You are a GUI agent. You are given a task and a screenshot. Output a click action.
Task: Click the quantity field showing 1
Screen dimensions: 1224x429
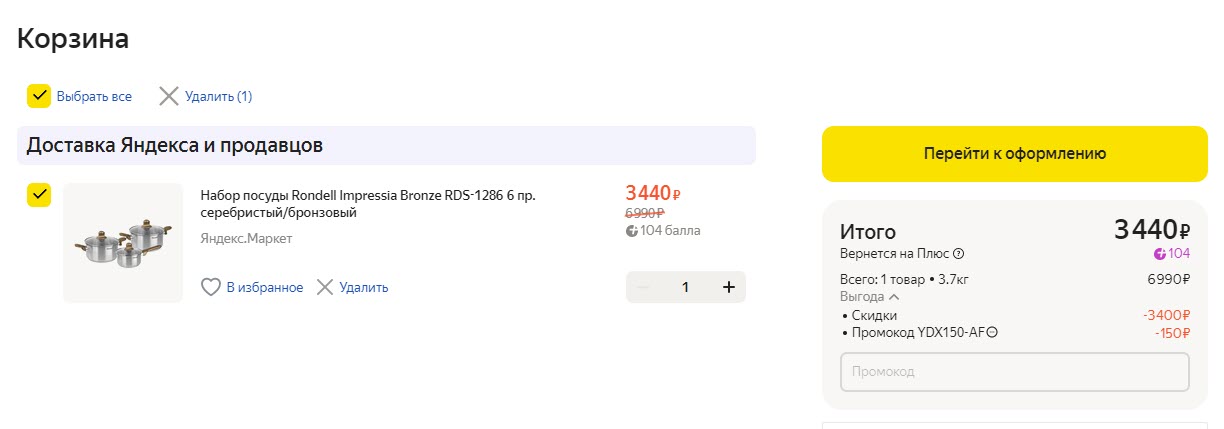(x=685, y=287)
